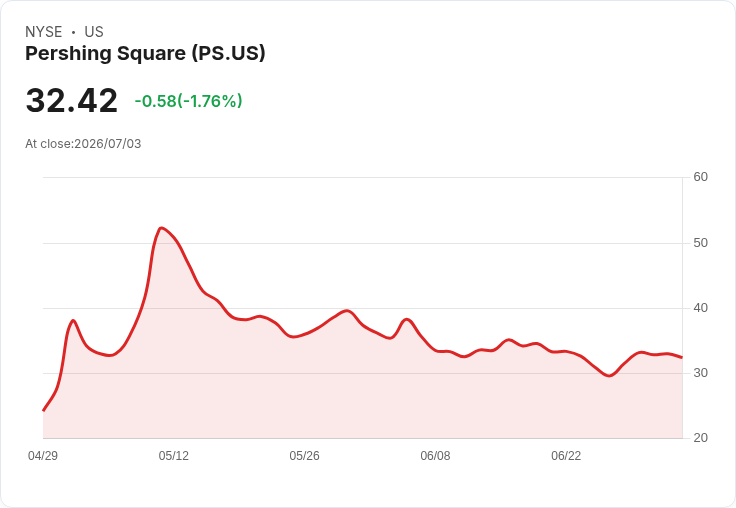Click the 40 price axis label

click(700, 308)
